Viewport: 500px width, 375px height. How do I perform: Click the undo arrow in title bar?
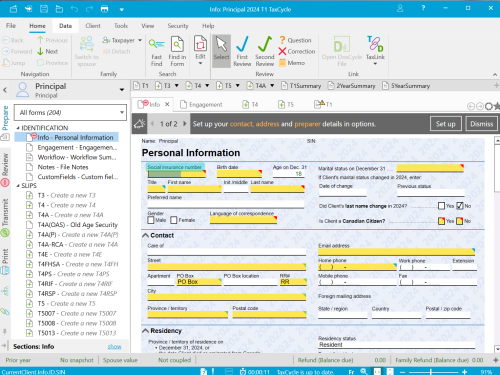[x=74, y=9]
